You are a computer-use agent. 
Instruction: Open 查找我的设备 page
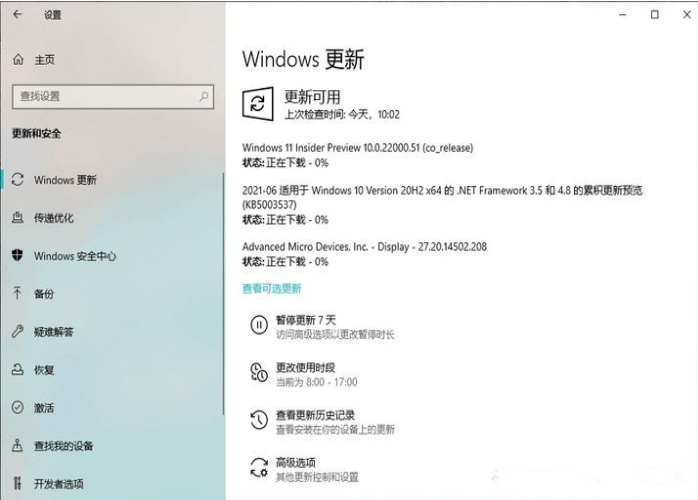[64, 446]
